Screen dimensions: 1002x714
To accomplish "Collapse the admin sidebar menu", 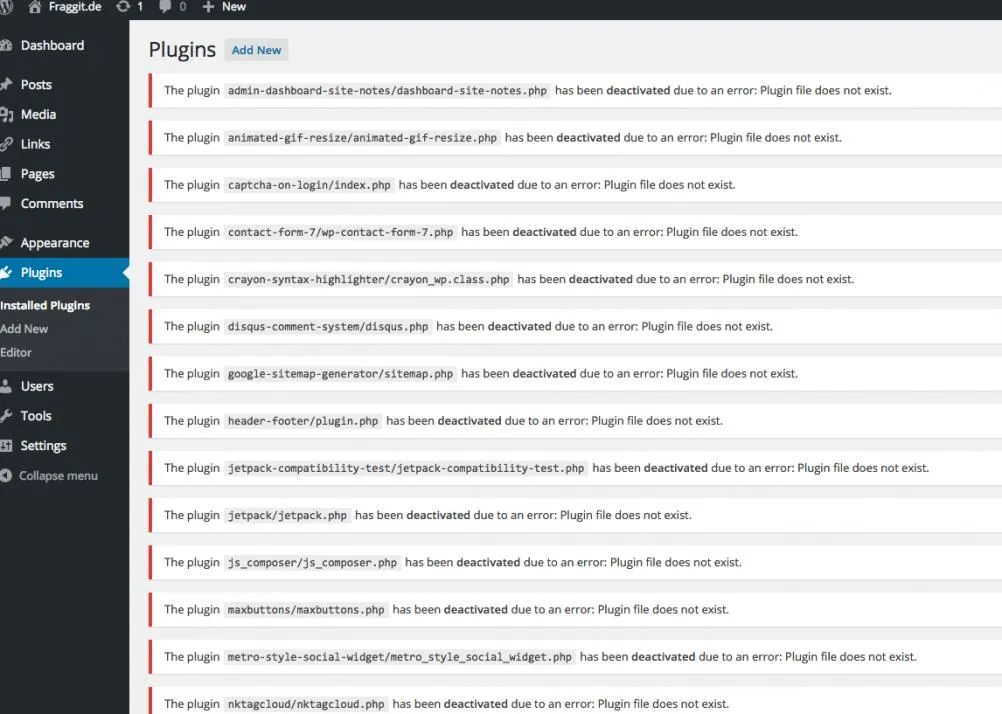I will (50, 476).
